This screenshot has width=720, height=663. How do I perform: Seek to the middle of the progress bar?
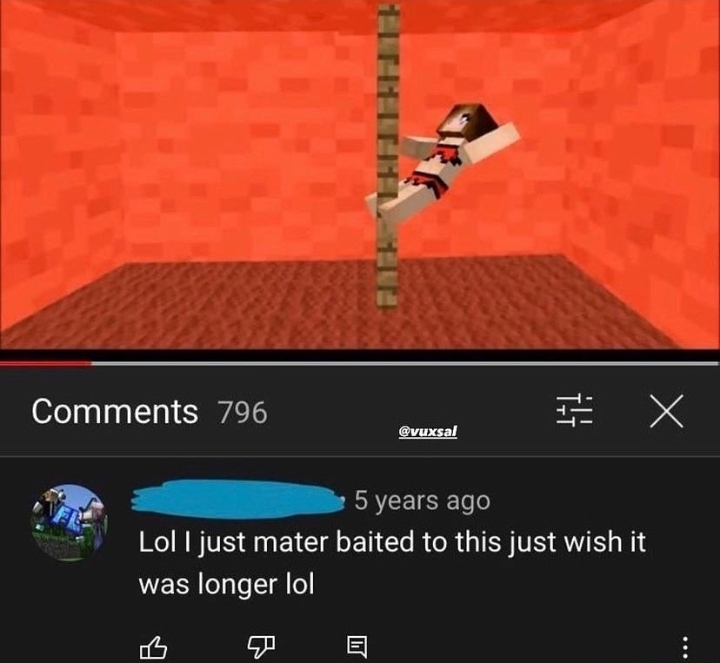pos(360,364)
